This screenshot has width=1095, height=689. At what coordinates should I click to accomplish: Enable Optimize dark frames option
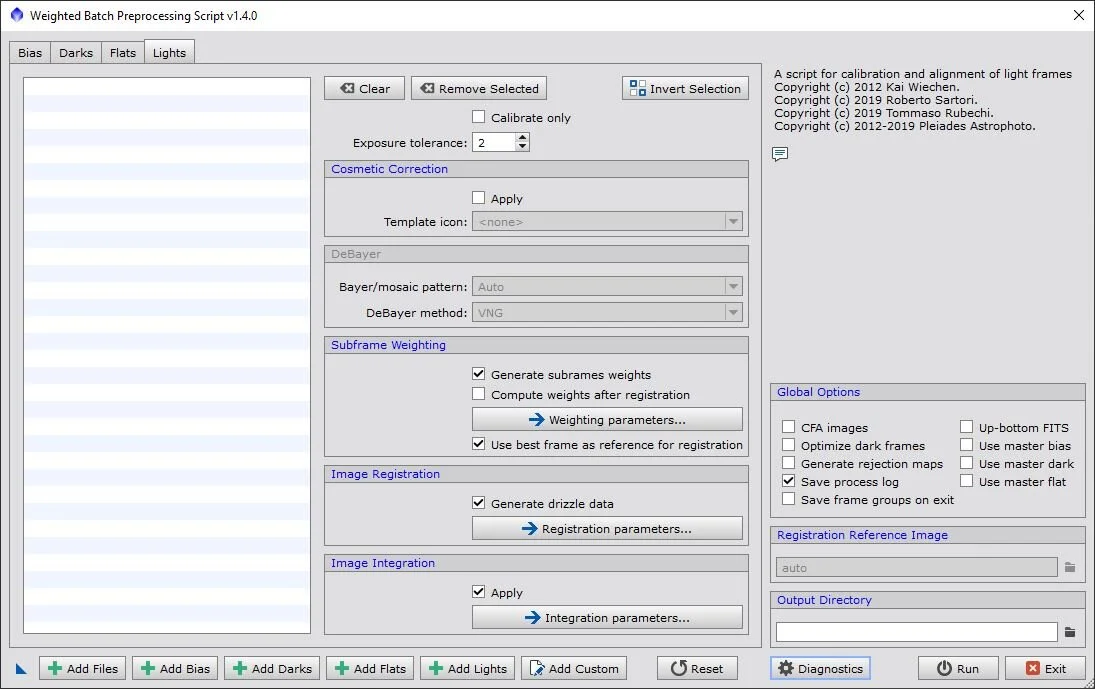(788, 445)
